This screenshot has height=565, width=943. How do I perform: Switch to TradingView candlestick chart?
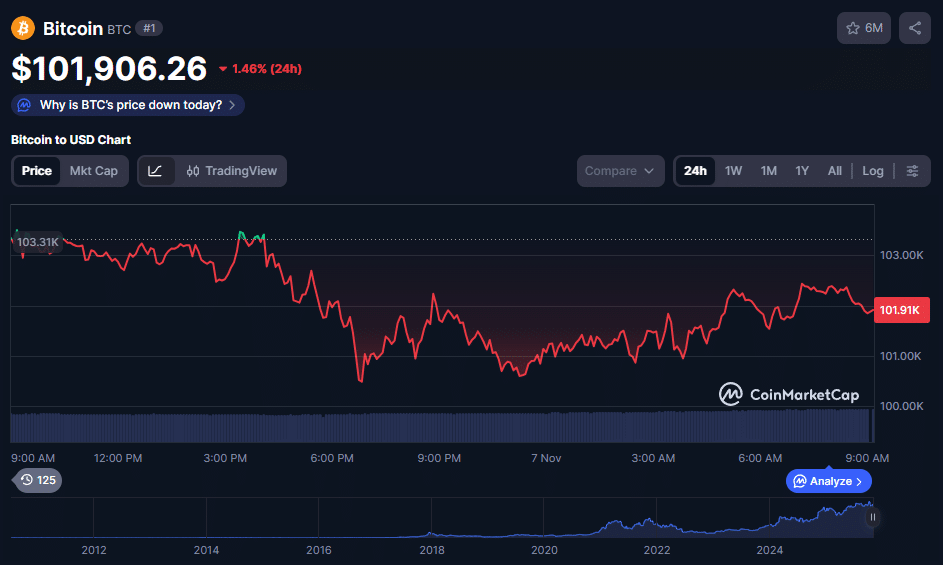[232, 171]
